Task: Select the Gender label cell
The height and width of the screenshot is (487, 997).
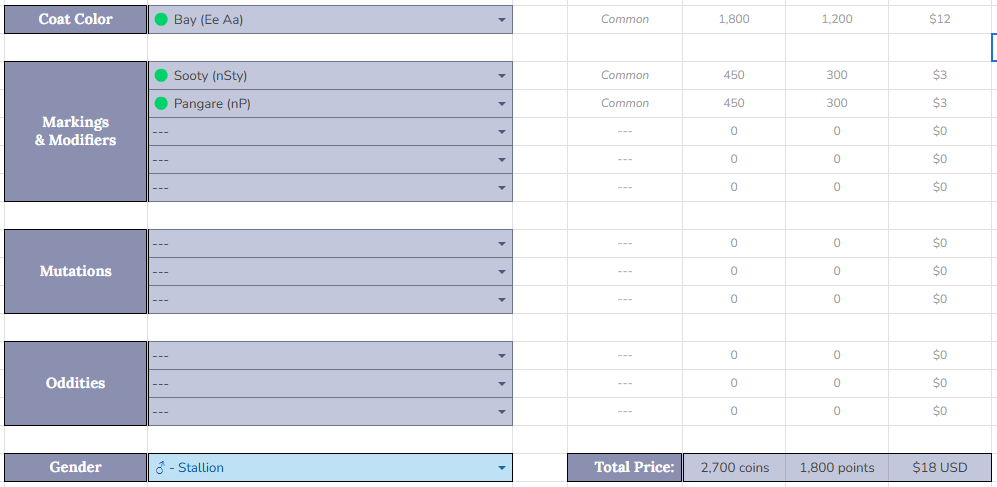Action: pos(75,467)
